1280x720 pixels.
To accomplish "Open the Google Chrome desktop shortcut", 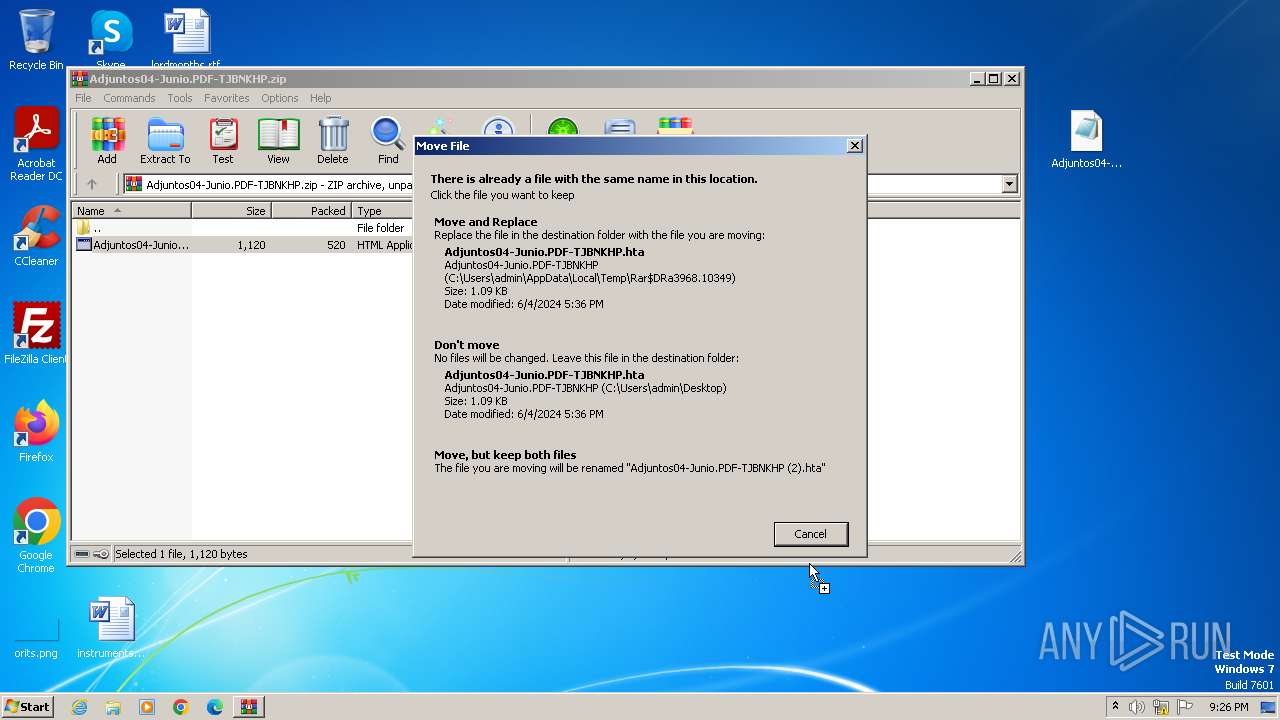I will pos(36,536).
